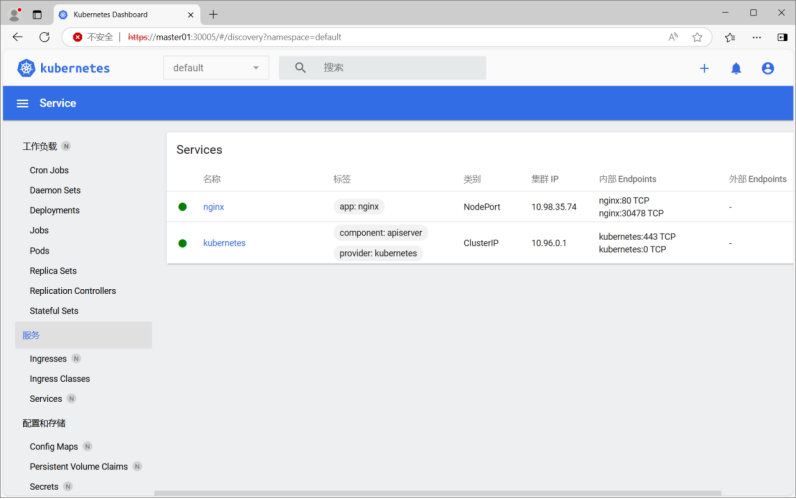Open a new browser tab

tap(213, 14)
